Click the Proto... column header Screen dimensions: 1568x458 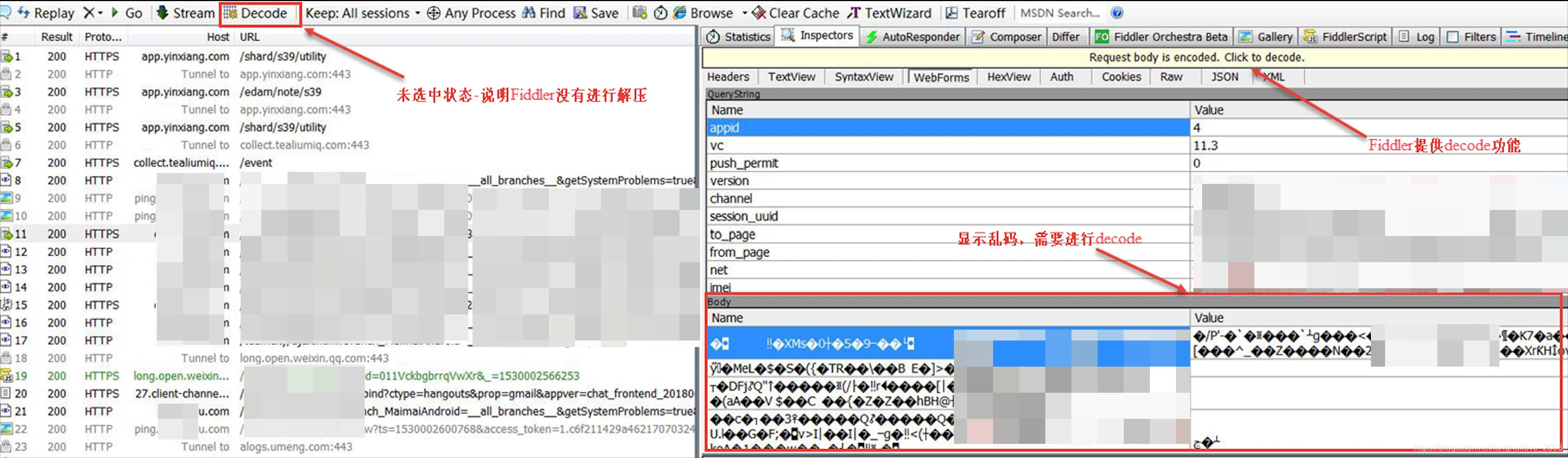(x=103, y=37)
